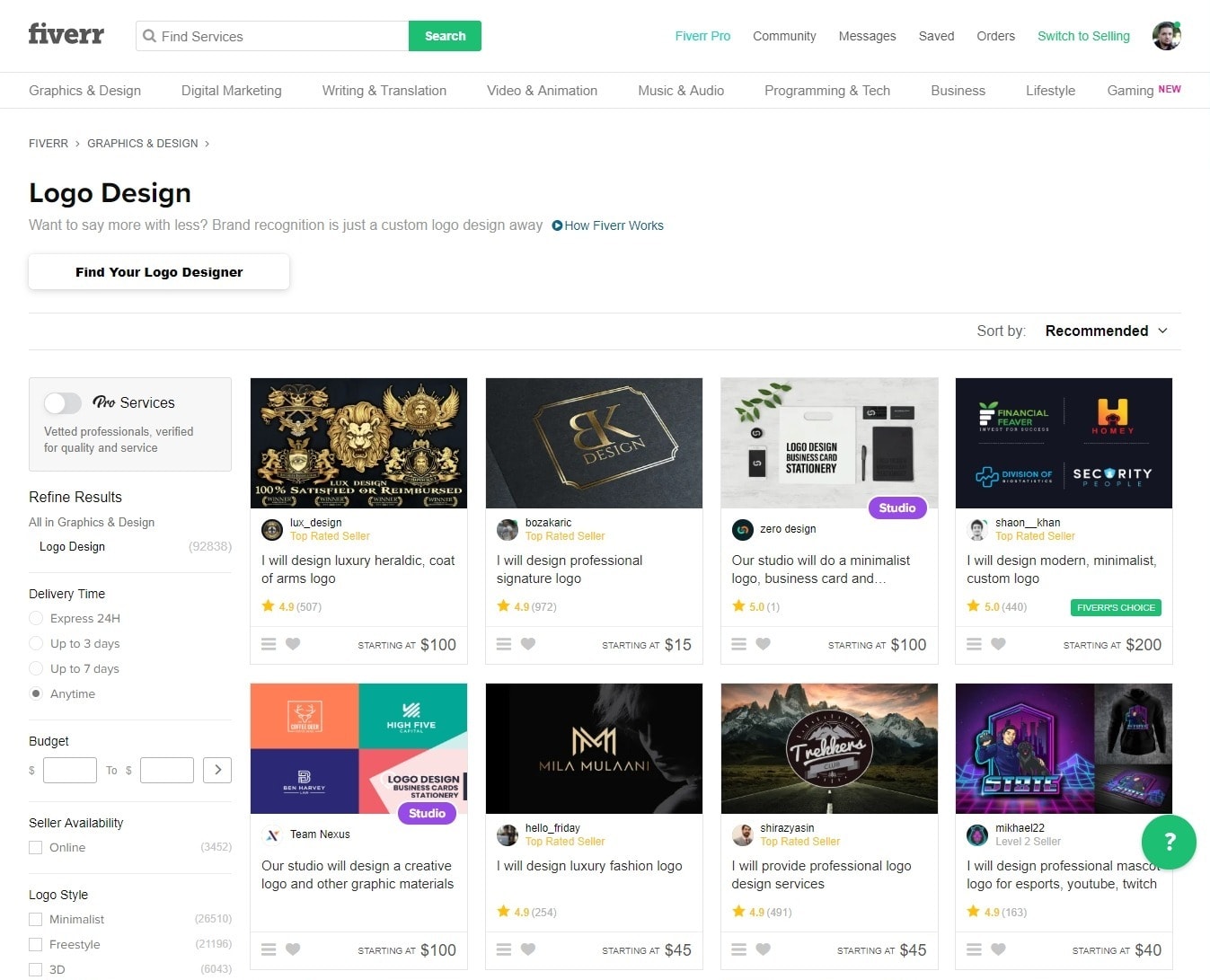Select Up to 7 days delivery
The height and width of the screenshot is (980, 1210).
[x=36, y=668]
